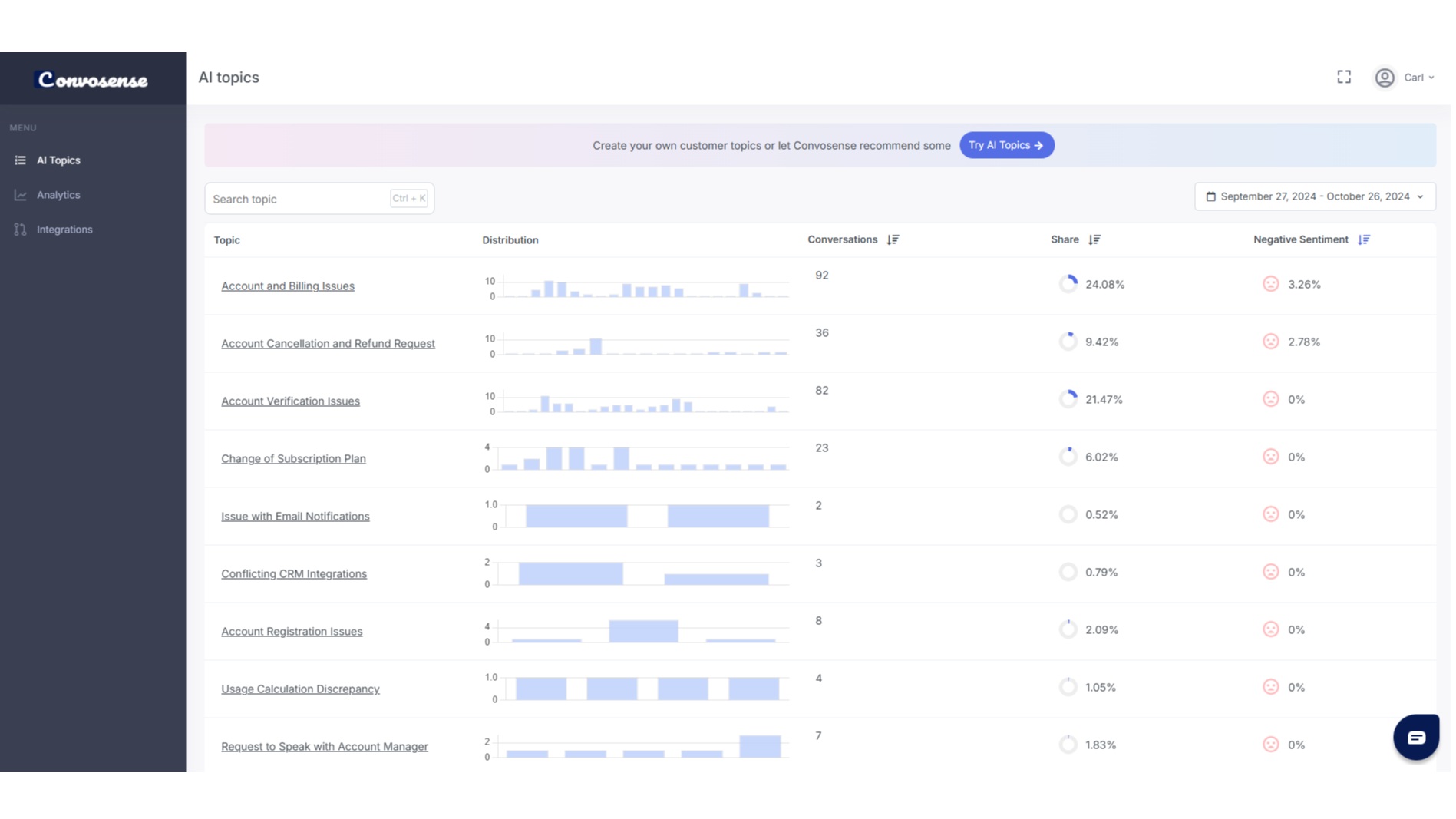1456x819 pixels.
Task: Enter fullscreen mode via expand icon
Action: (x=1343, y=77)
